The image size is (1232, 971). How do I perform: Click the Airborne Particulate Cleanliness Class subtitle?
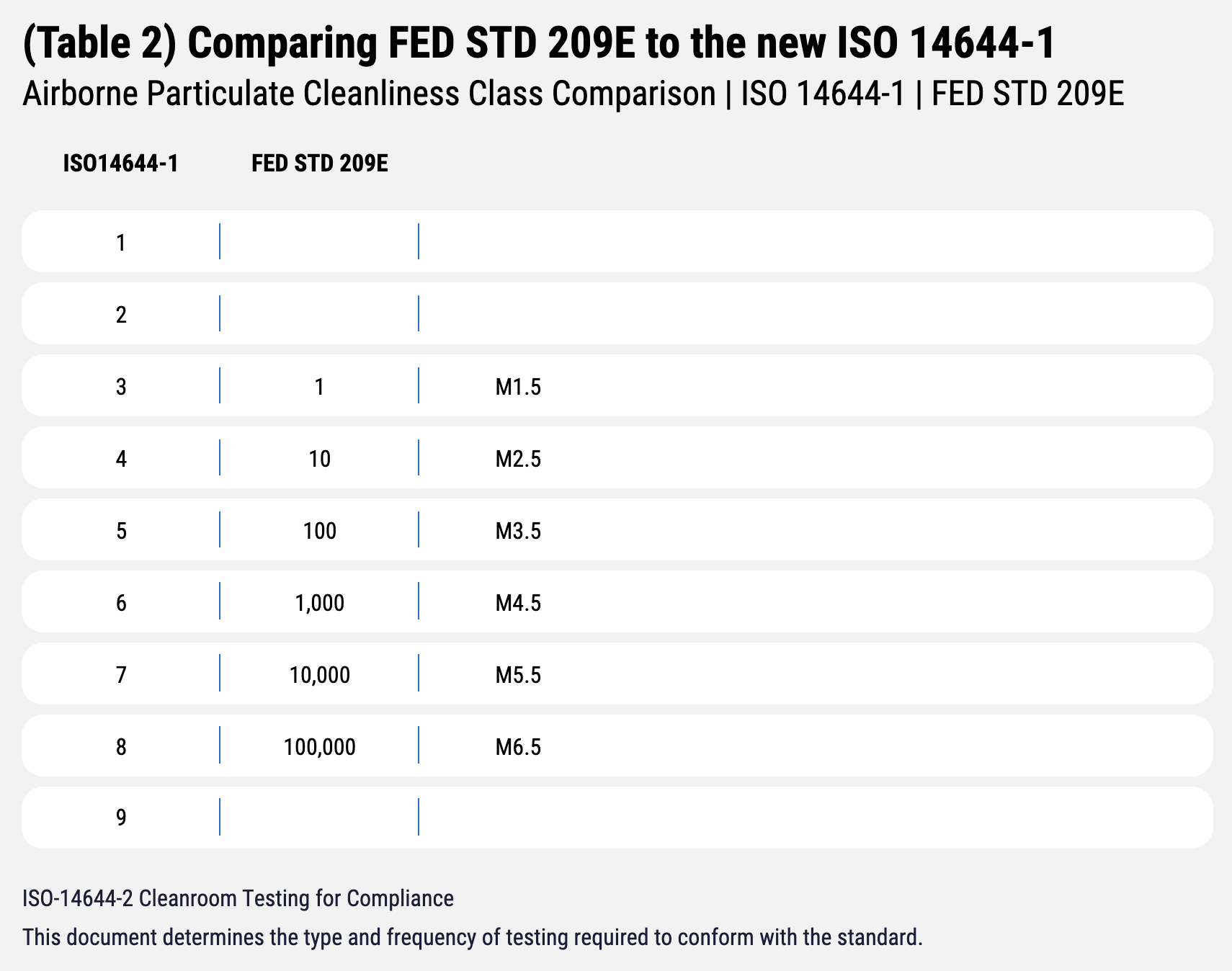click(573, 94)
